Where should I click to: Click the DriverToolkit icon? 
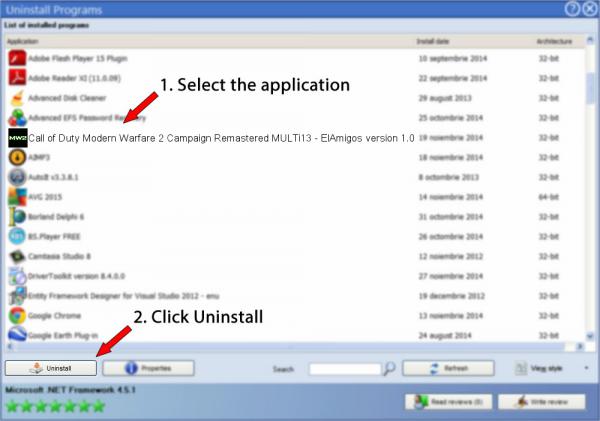pos(17,276)
